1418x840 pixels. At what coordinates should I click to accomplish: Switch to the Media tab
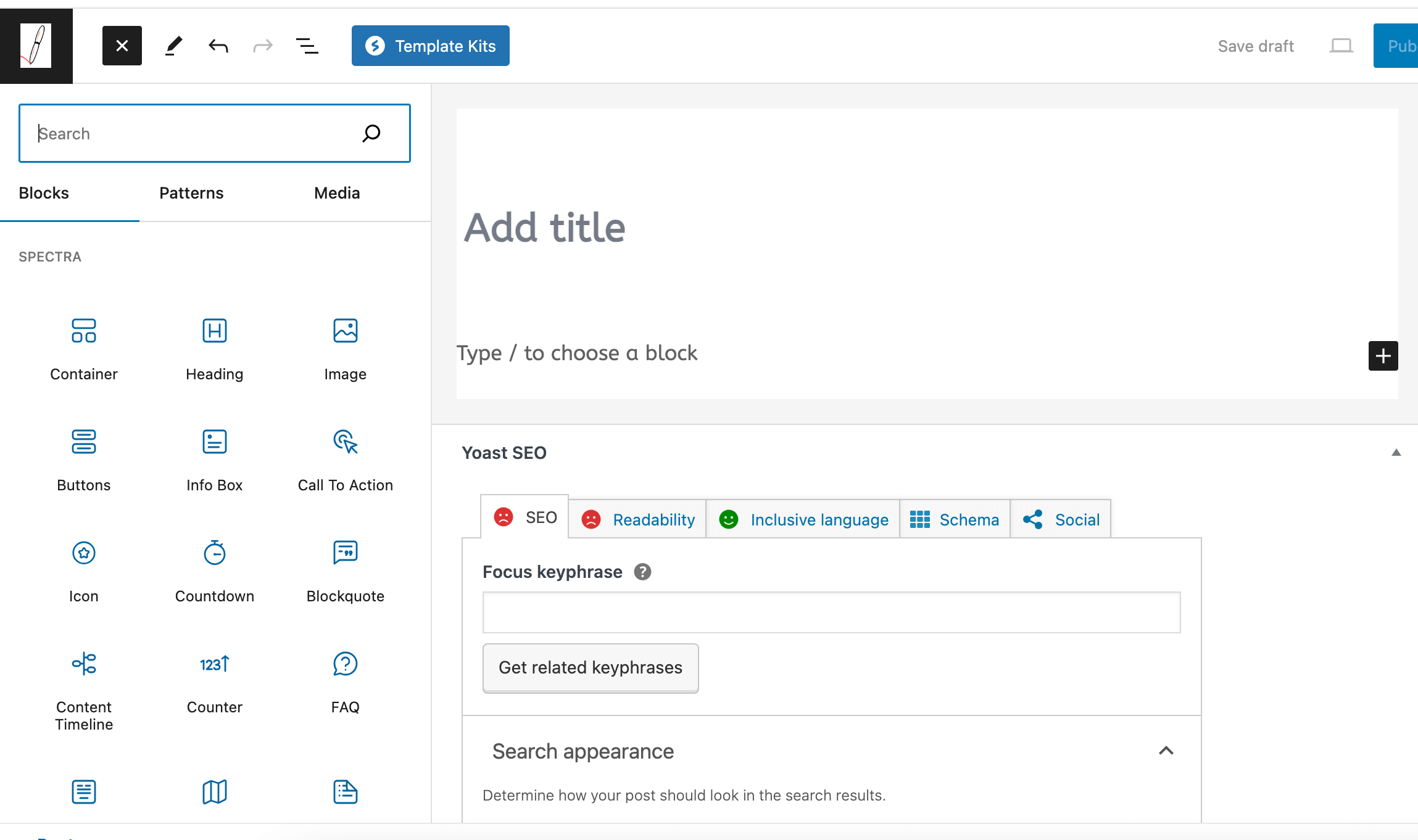[337, 193]
